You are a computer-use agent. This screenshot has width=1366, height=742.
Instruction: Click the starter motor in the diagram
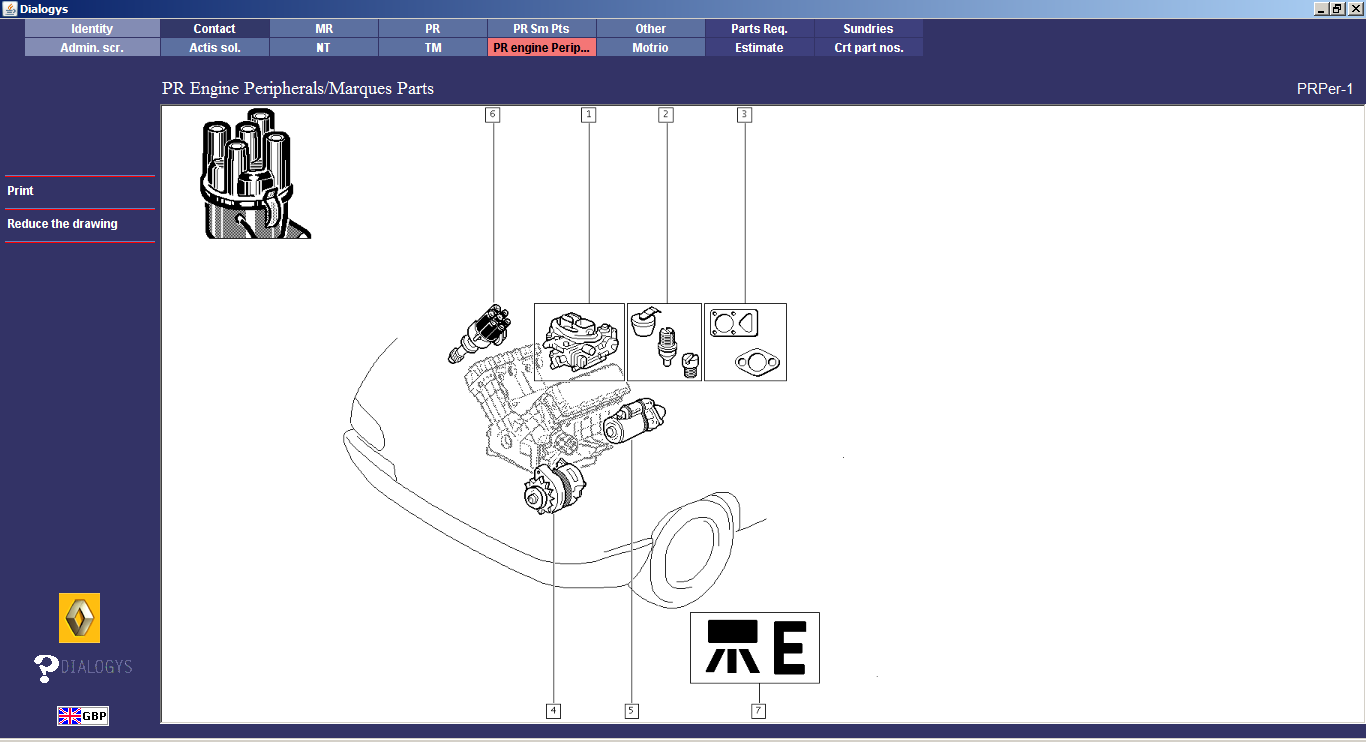point(634,421)
